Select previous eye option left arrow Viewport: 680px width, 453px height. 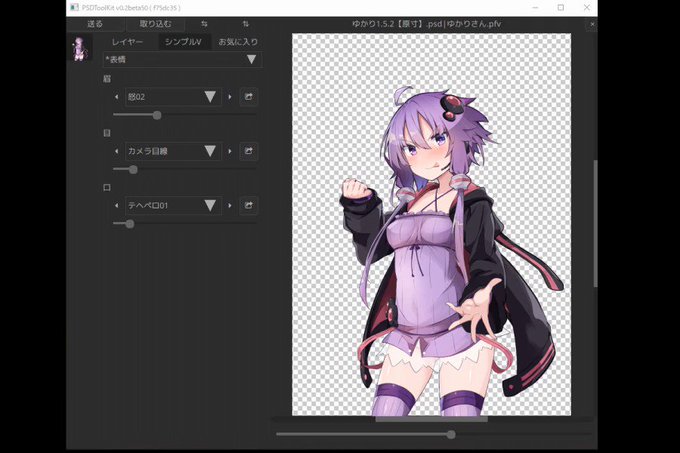tap(116, 151)
